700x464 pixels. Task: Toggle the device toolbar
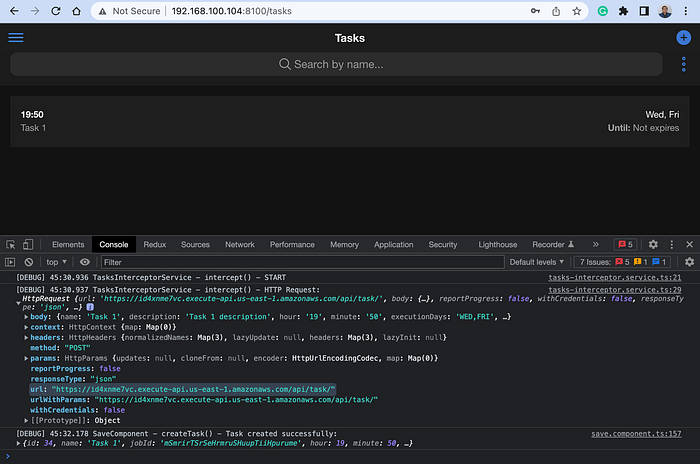click(28, 244)
